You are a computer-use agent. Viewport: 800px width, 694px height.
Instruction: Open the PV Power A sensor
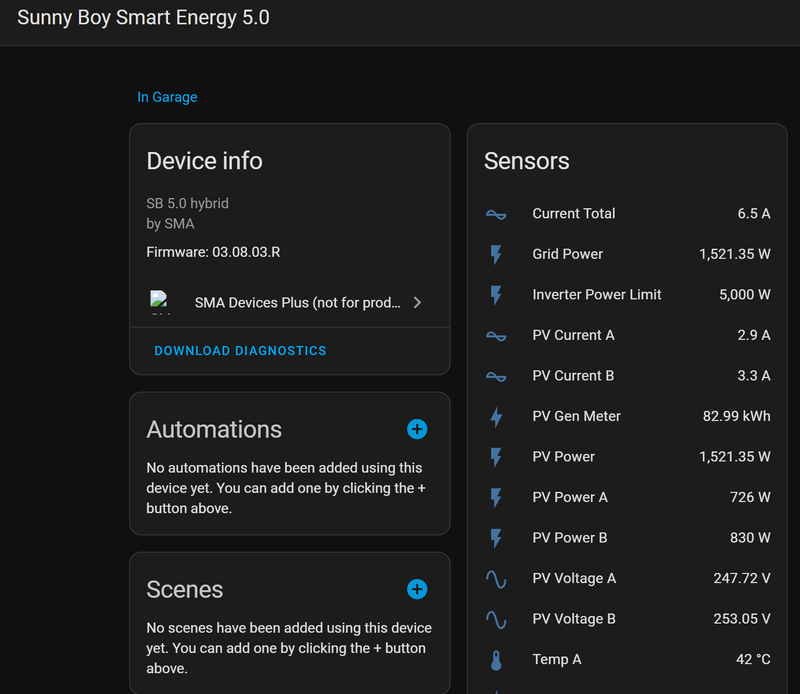[627, 497]
